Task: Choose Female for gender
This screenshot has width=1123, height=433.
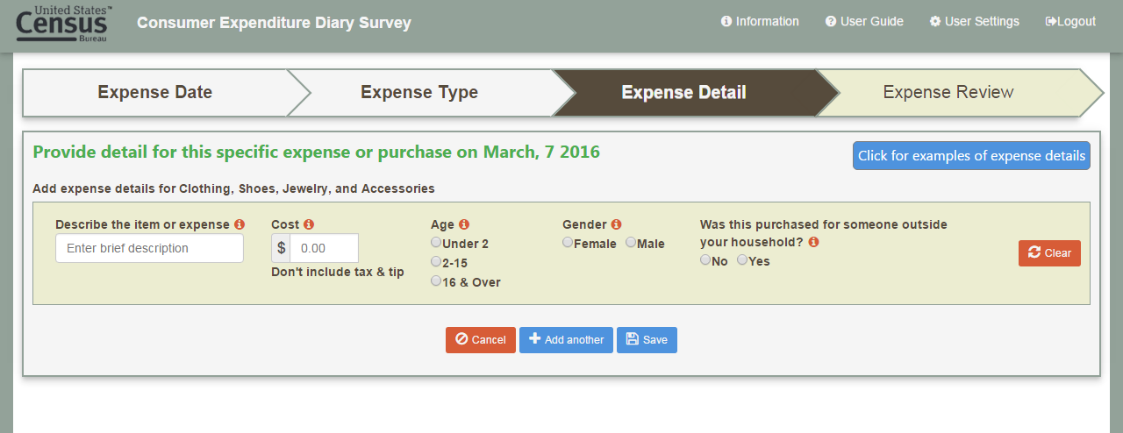Action: coord(568,243)
